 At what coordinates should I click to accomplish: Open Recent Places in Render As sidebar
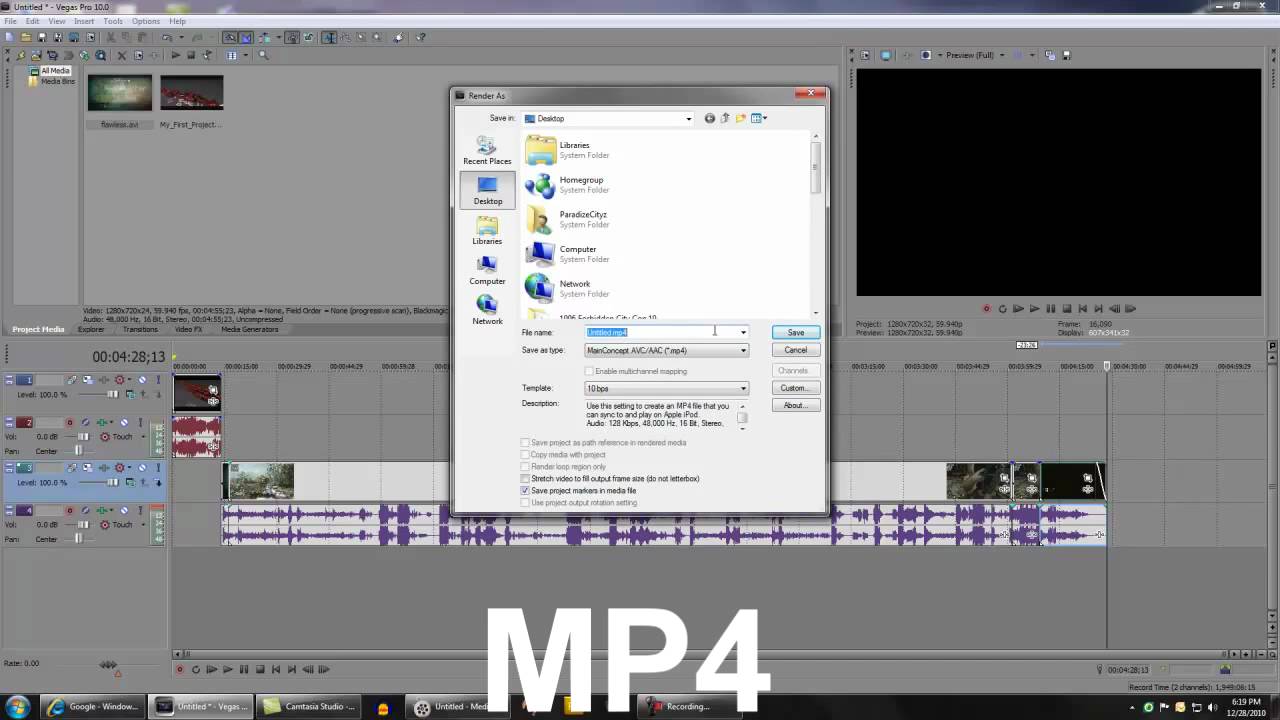(487, 150)
